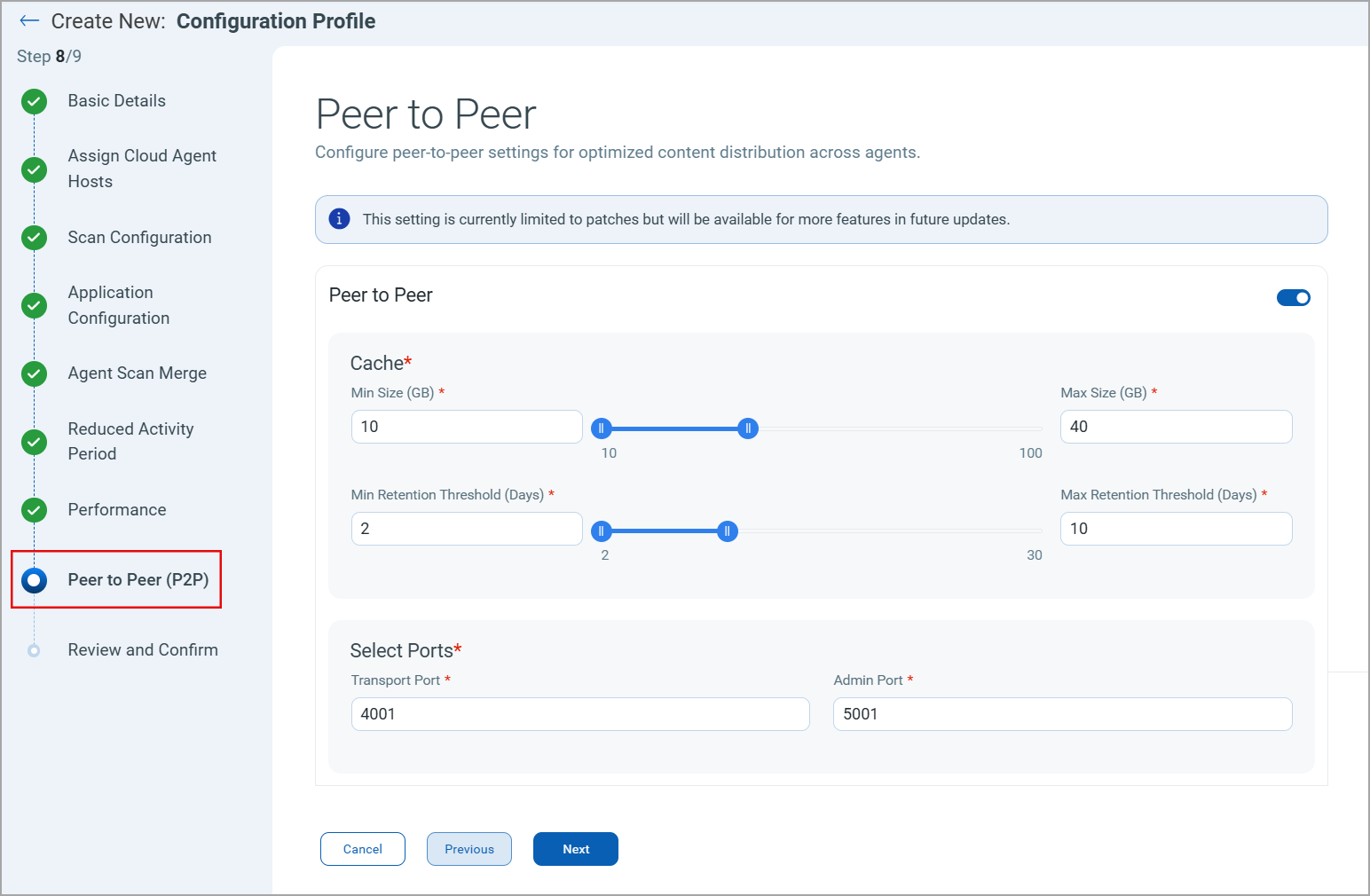
Task: Click the Agent Scan Merge checkmark icon
Action: [x=35, y=373]
